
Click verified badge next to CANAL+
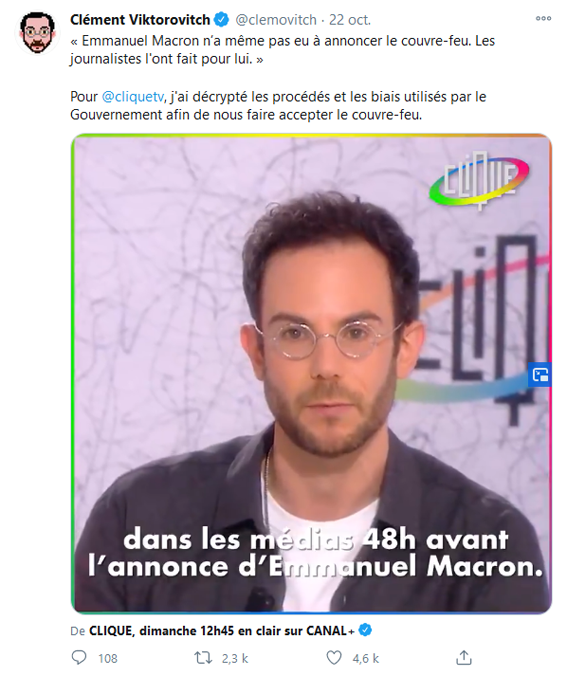point(365,630)
